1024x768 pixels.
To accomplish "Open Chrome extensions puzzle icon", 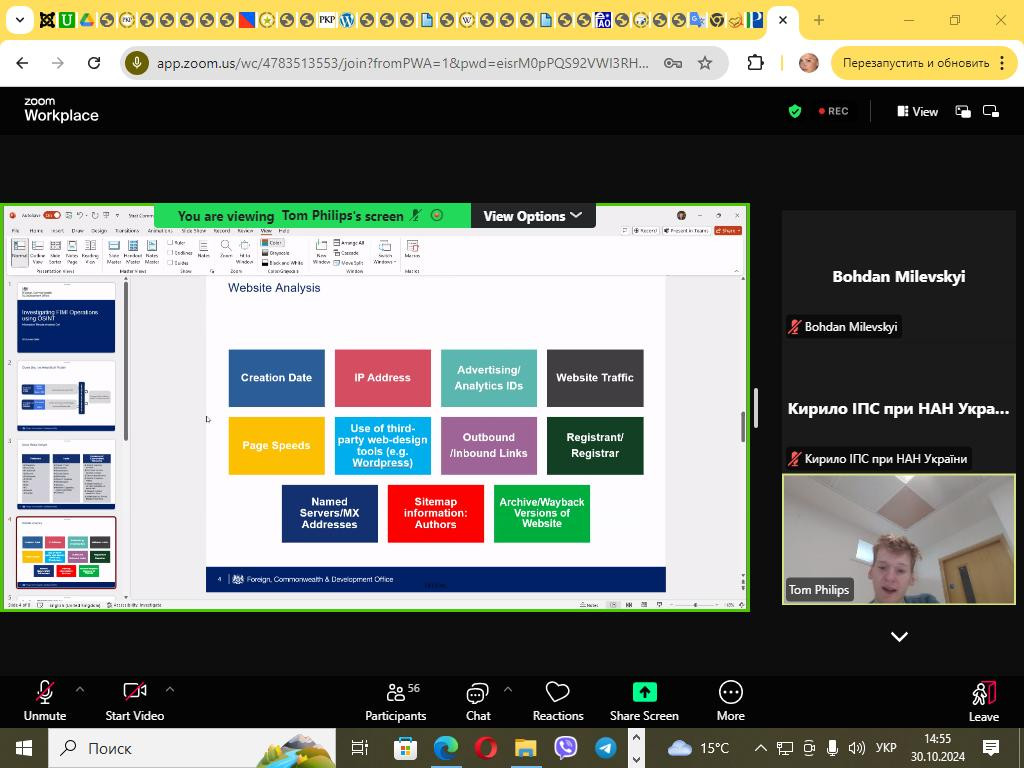I will 755,63.
